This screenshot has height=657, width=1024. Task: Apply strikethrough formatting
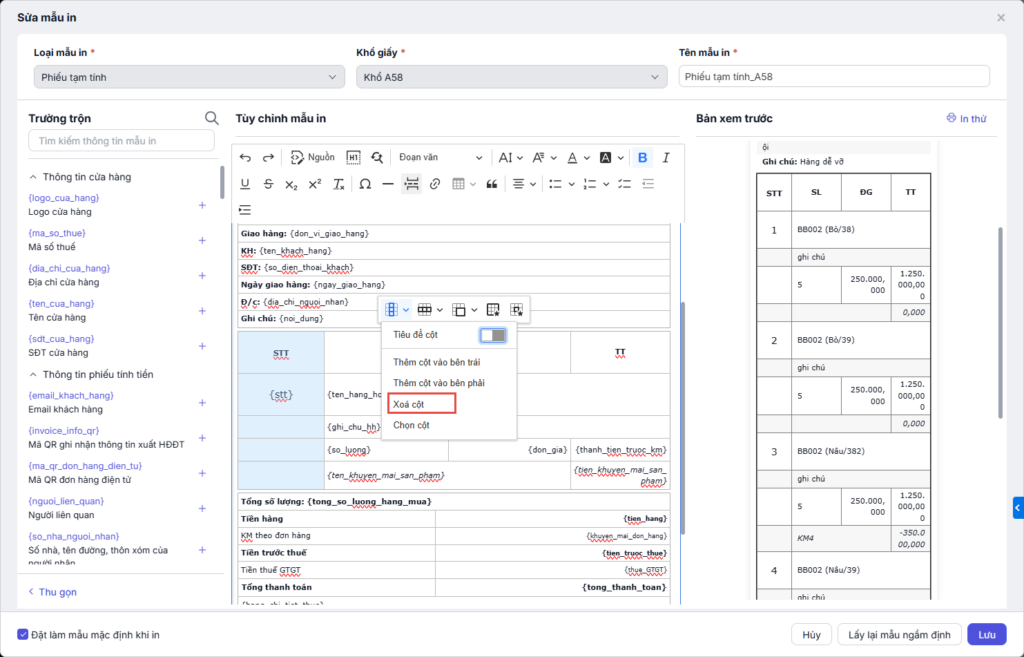268,184
